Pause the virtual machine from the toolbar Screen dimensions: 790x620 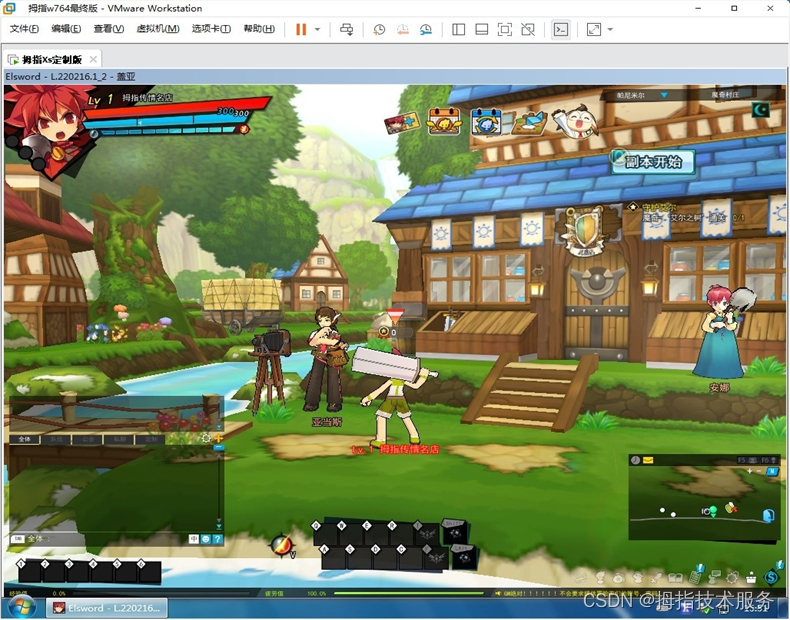(301, 29)
